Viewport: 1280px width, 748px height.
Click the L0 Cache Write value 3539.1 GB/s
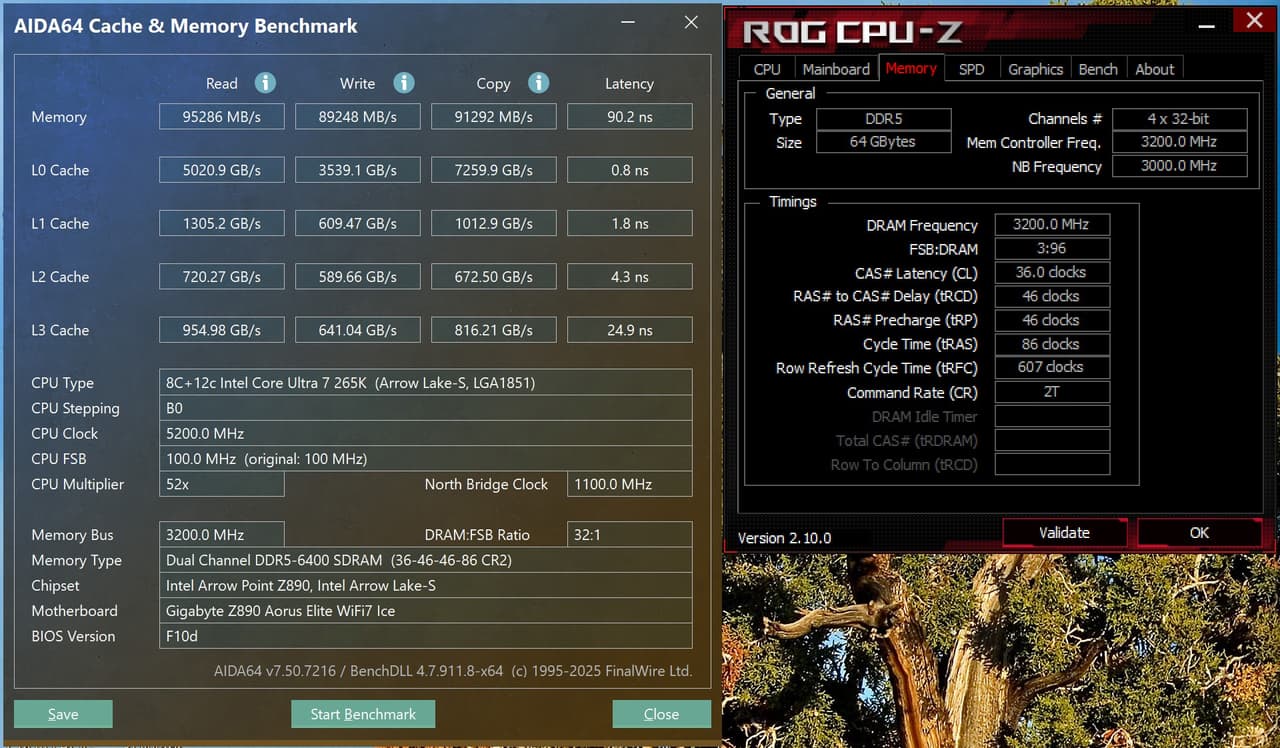coord(358,170)
